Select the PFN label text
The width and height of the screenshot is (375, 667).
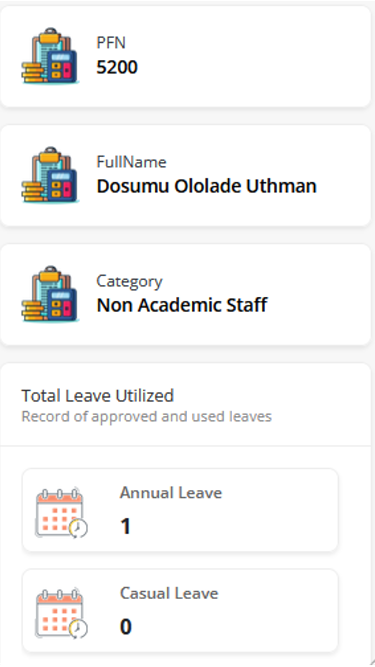point(111,43)
